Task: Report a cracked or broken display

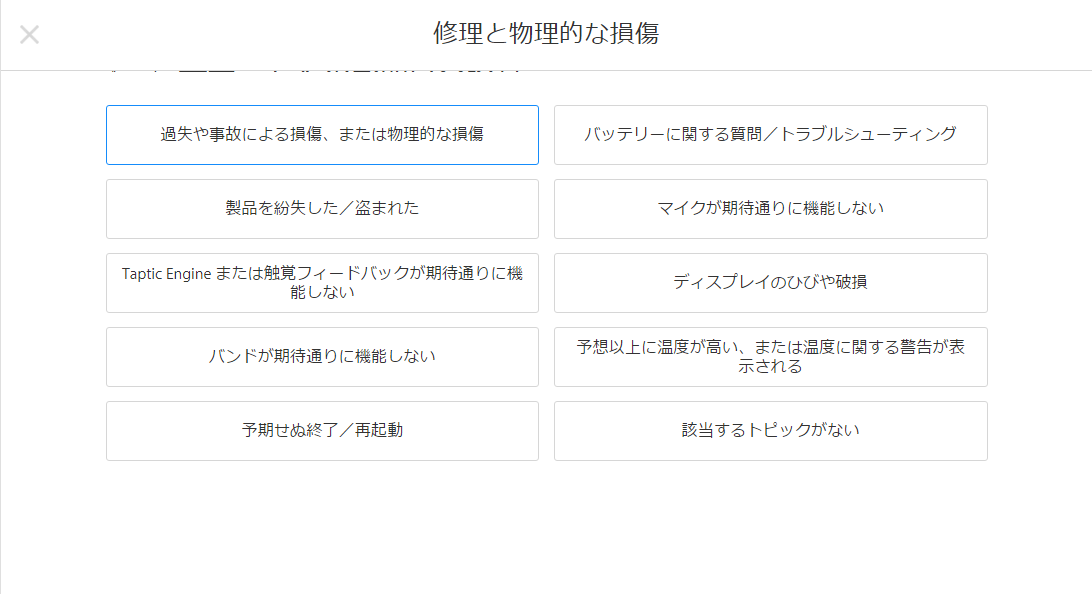Action: (x=770, y=283)
